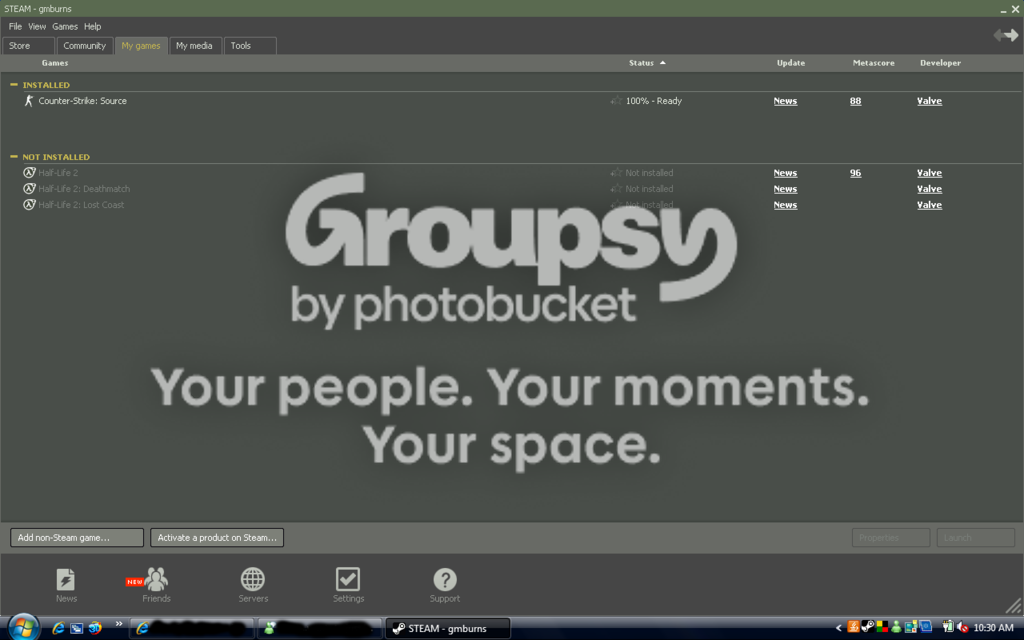Click the Steam icon in the system tray
This screenshot has height=640, width=1024.
pos(868,628)
